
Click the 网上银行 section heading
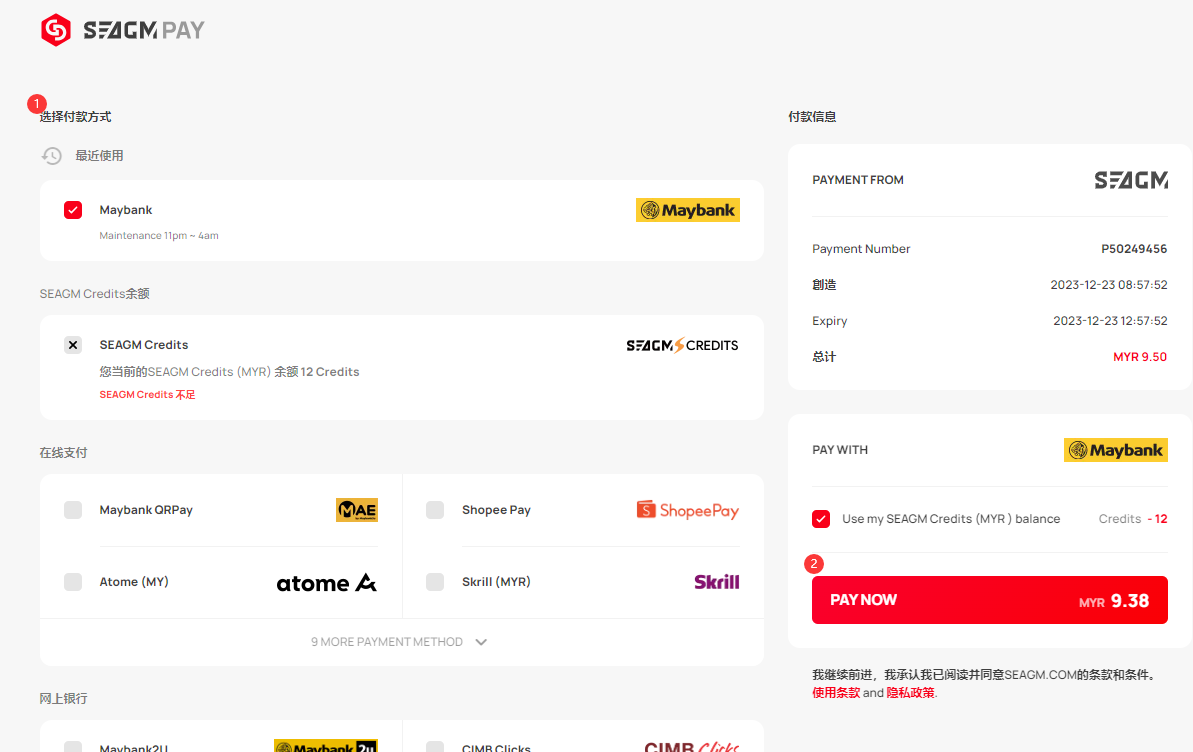63,699
